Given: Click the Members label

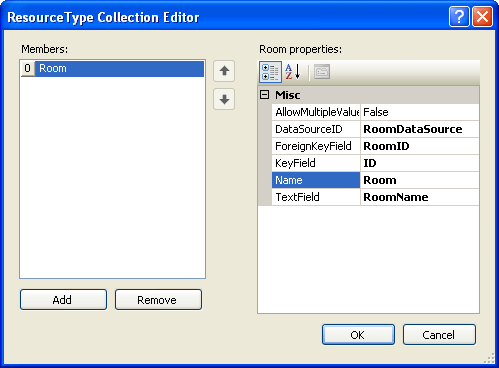Looking at the screenshot, I should 45,49.
